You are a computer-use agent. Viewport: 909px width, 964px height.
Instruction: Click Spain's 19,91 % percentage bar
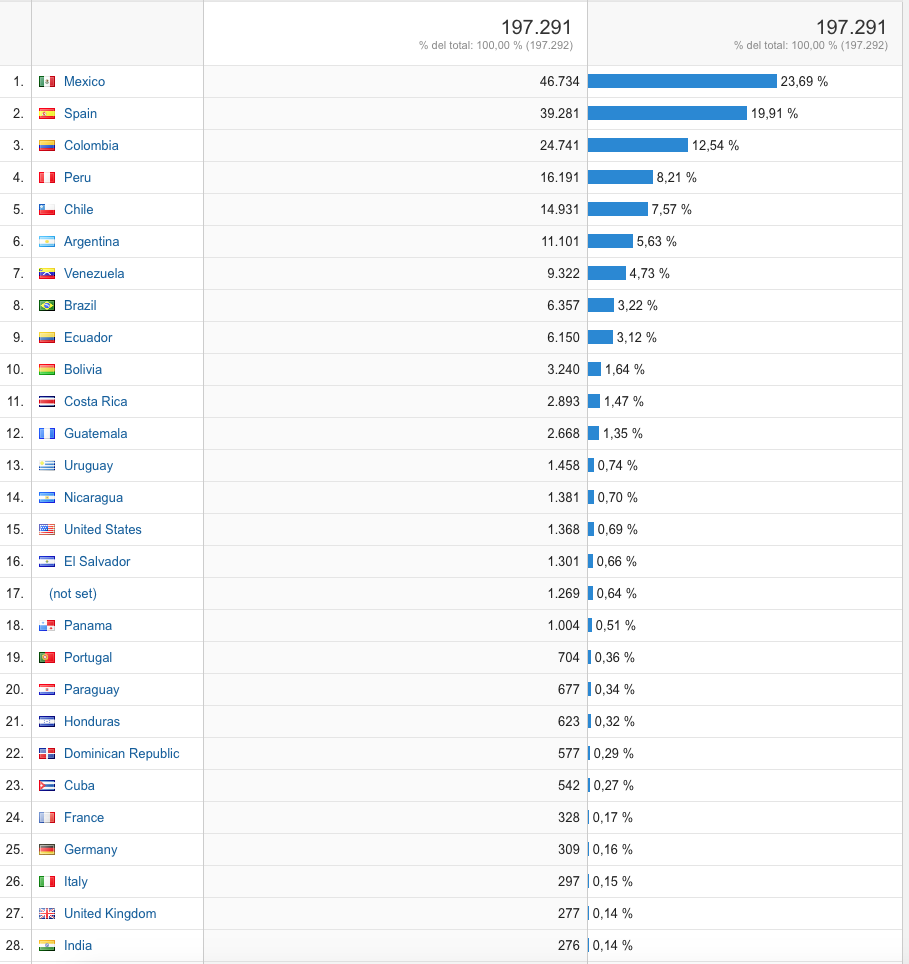[x=667, y=114]
